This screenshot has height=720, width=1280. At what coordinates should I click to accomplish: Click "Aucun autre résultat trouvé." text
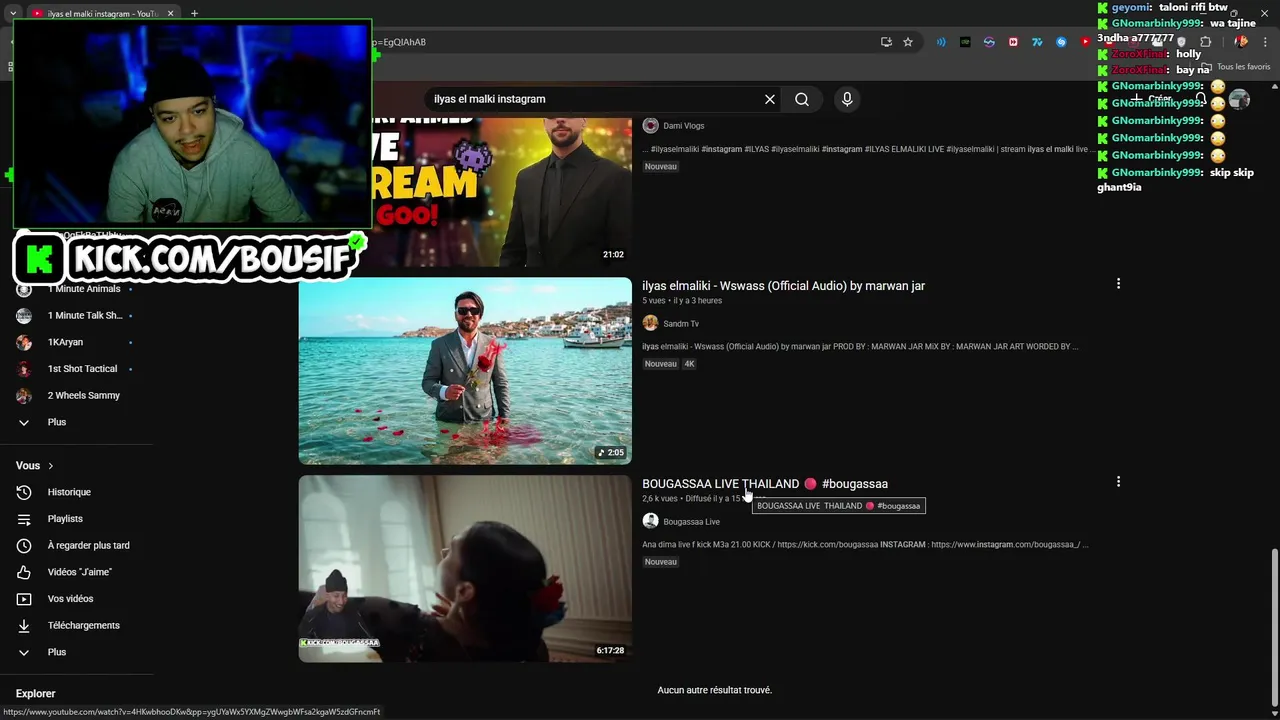715,690
